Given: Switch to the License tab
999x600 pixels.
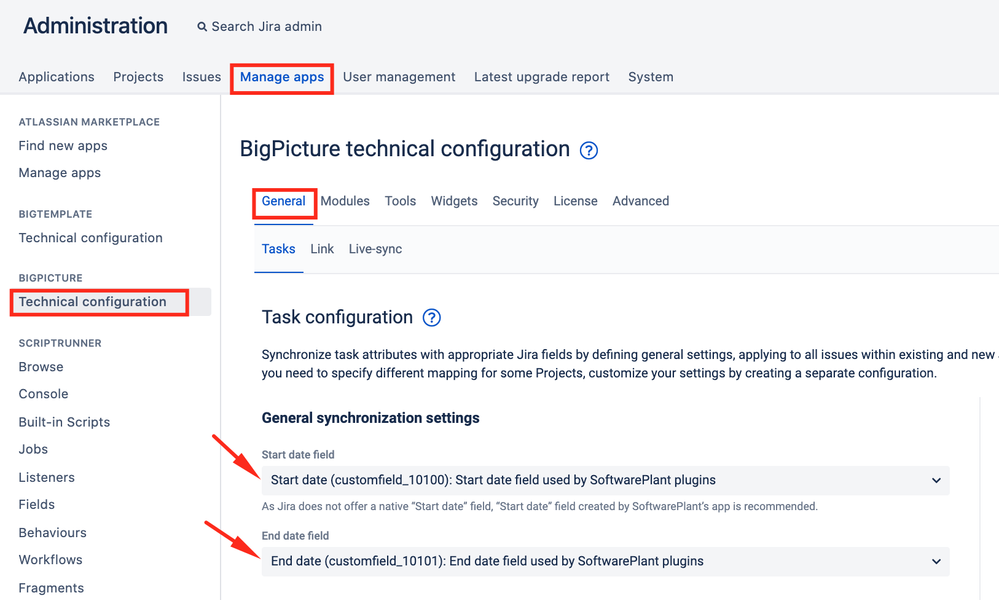Looking at the screenshot, I should (575, 201).
